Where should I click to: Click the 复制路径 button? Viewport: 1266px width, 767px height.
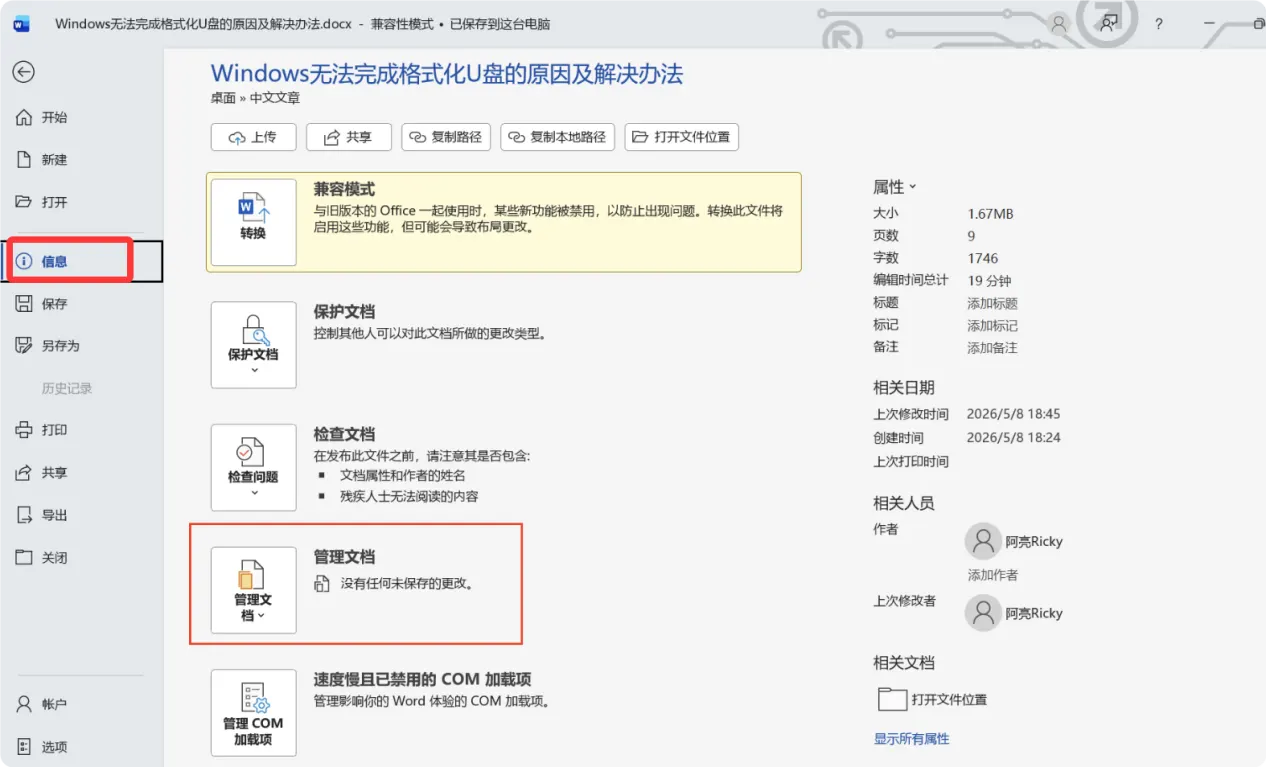445,137
